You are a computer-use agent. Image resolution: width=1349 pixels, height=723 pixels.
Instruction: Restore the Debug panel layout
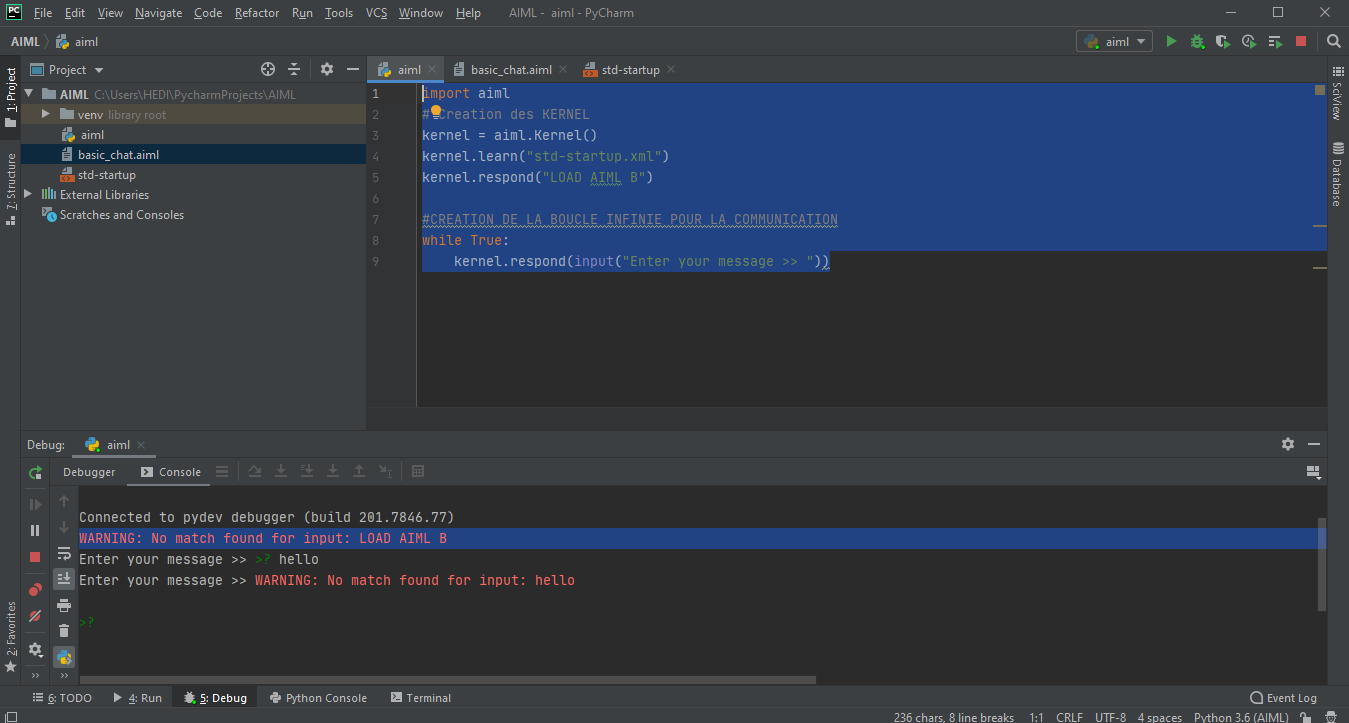pyautogui.click(x=1314, y=472)
